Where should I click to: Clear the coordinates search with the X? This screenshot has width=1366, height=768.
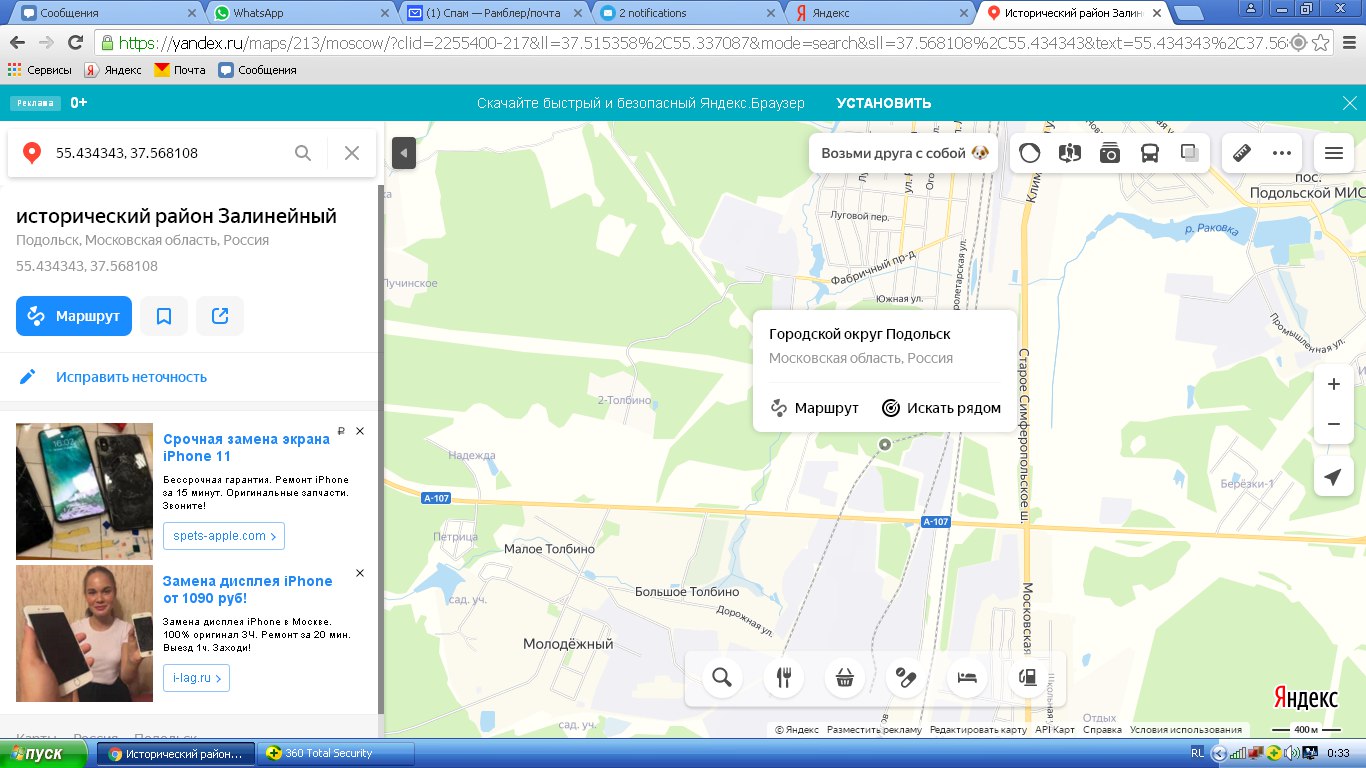tap(352, 153)
